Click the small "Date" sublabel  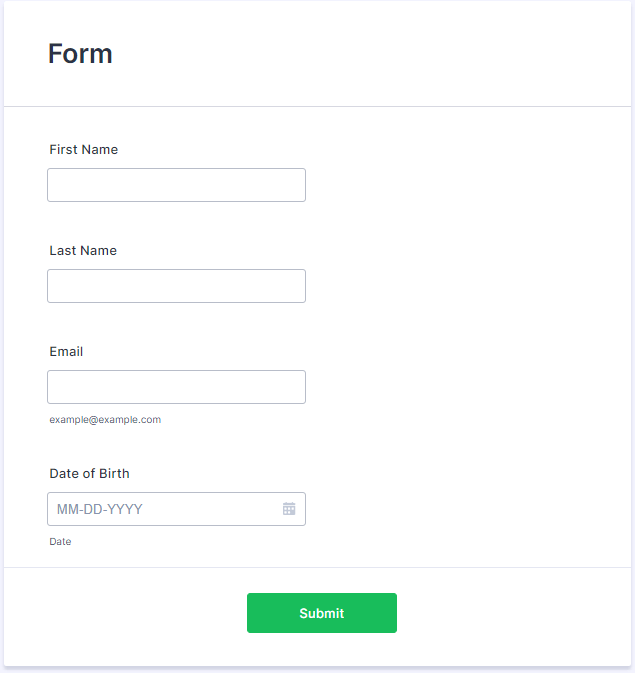click(60, 542)
